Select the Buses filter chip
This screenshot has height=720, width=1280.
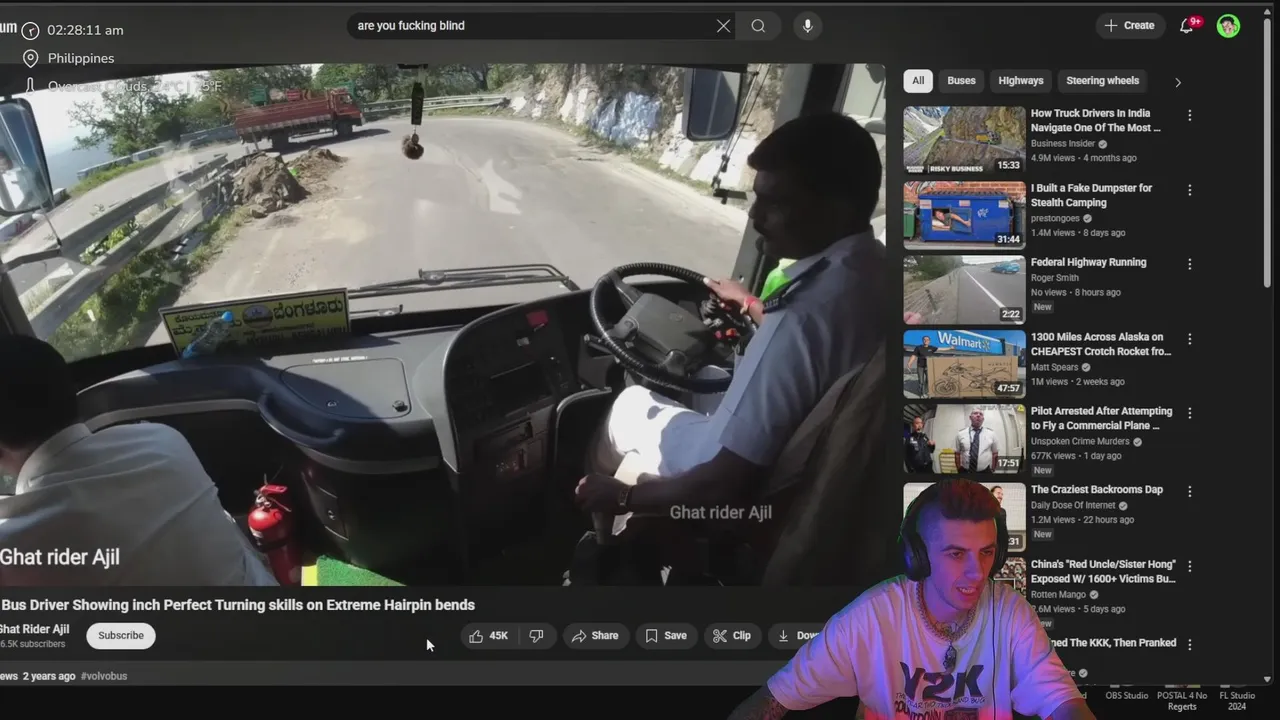pyautogui.click(x=961, y=81)
